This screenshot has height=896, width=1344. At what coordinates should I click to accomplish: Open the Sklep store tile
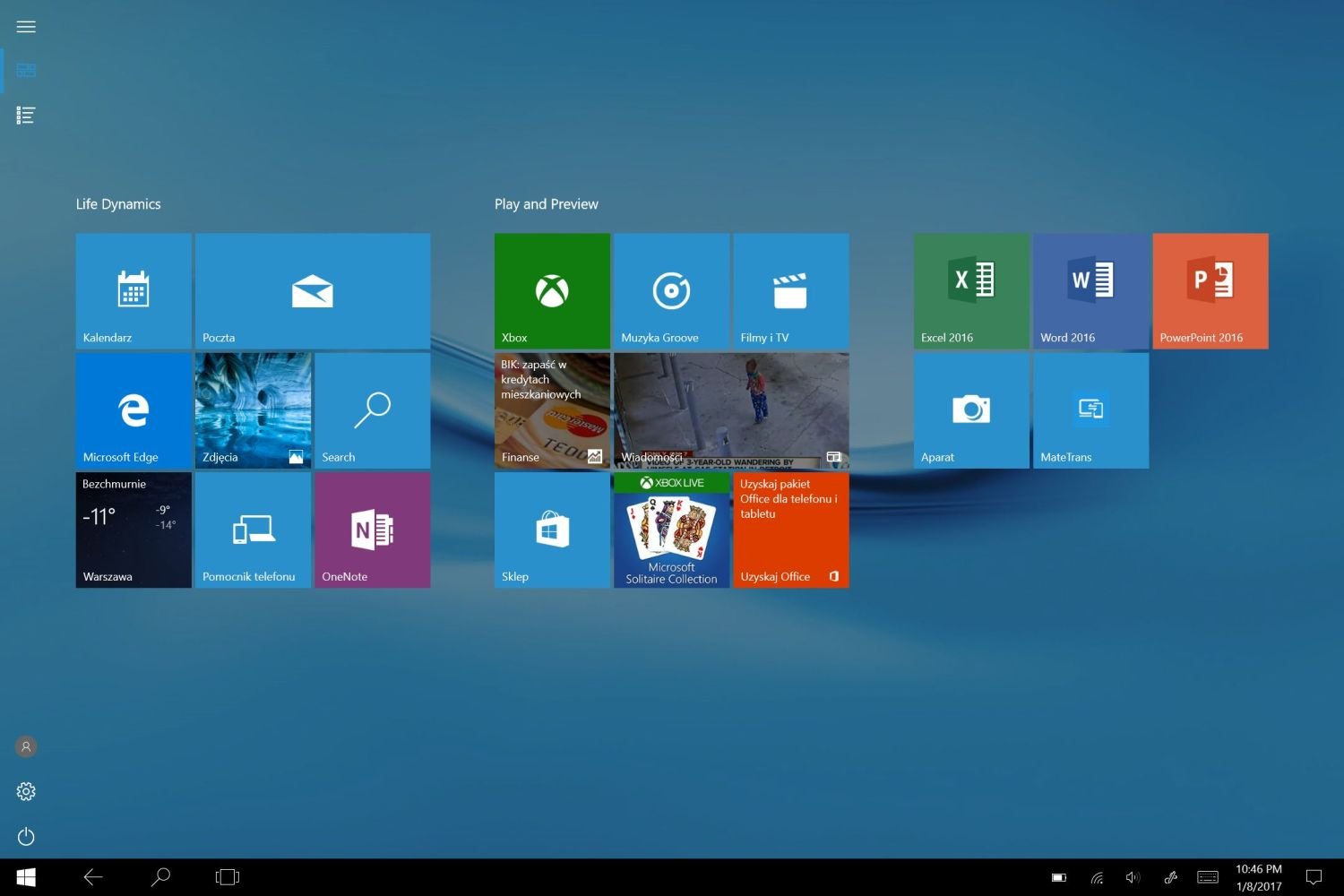552,530
